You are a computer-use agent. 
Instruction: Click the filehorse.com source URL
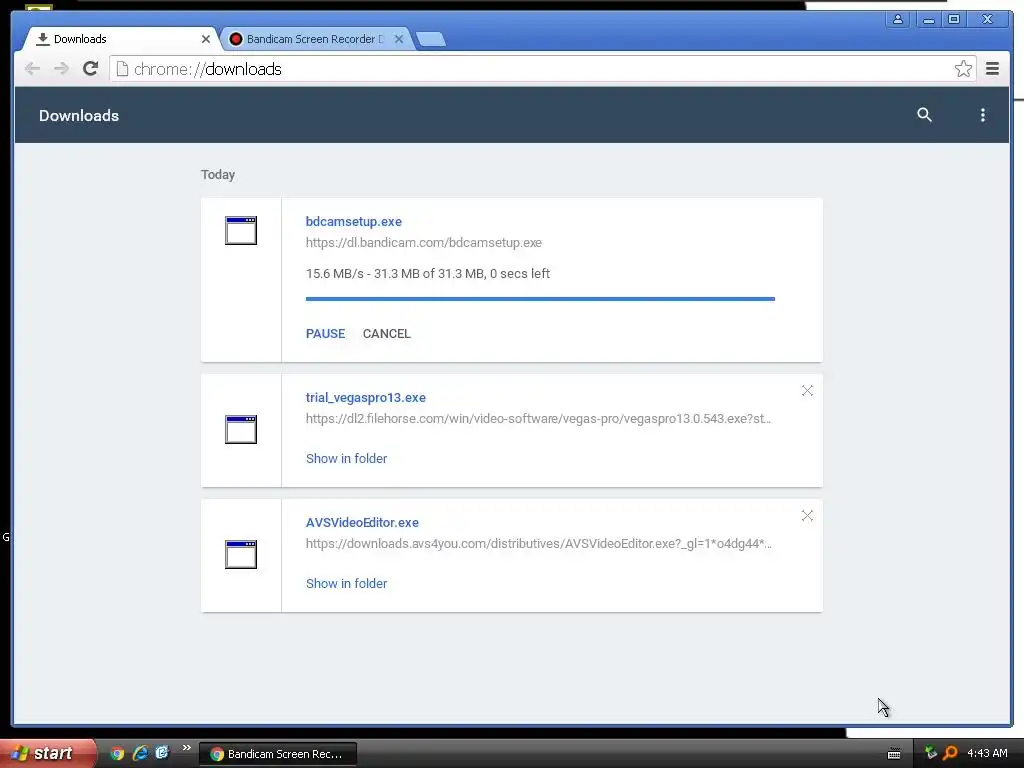[538, 419]
